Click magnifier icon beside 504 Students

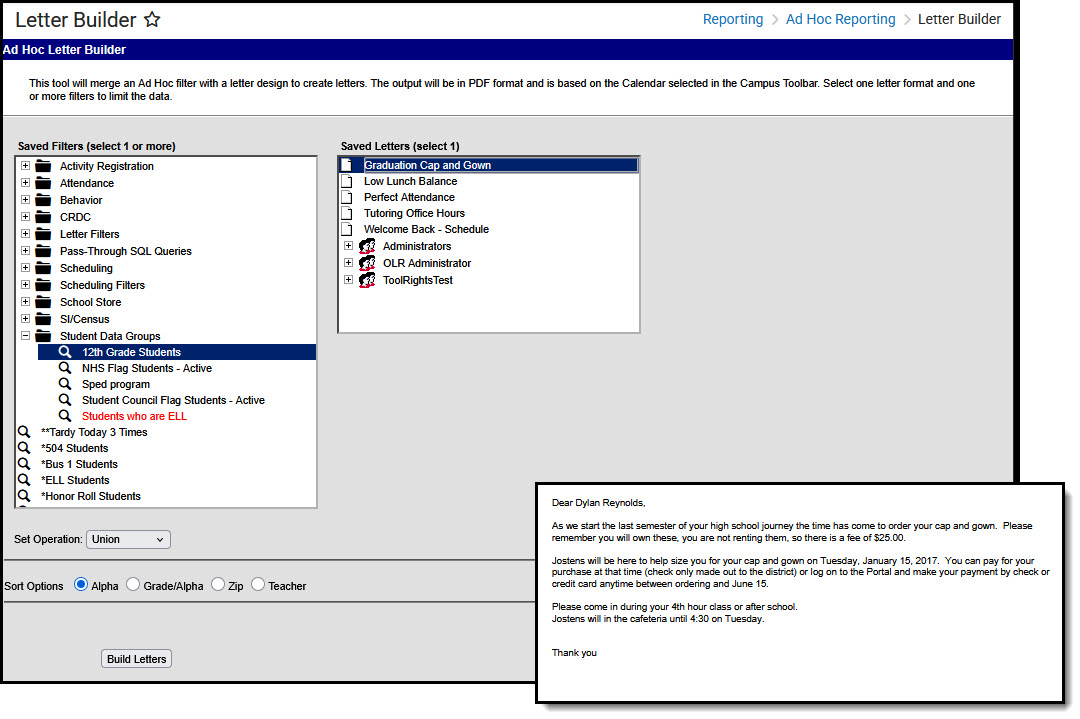click(x=24, y=448)
